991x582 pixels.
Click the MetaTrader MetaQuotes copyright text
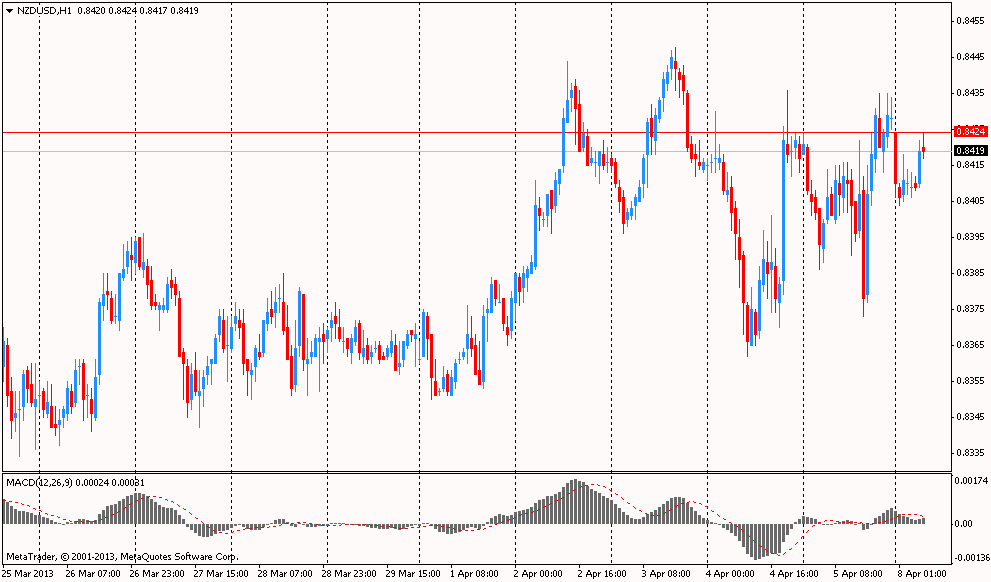coord(122,557)
